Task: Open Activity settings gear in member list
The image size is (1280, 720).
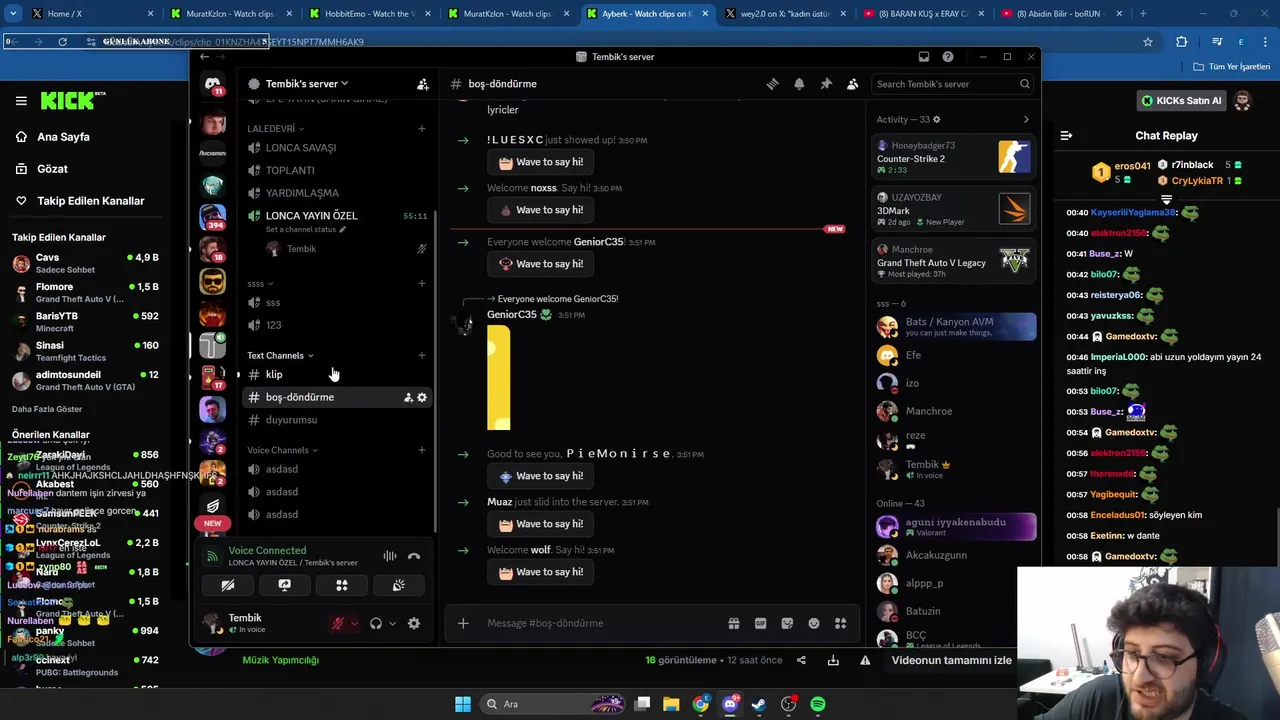Action: pos(937,120)
